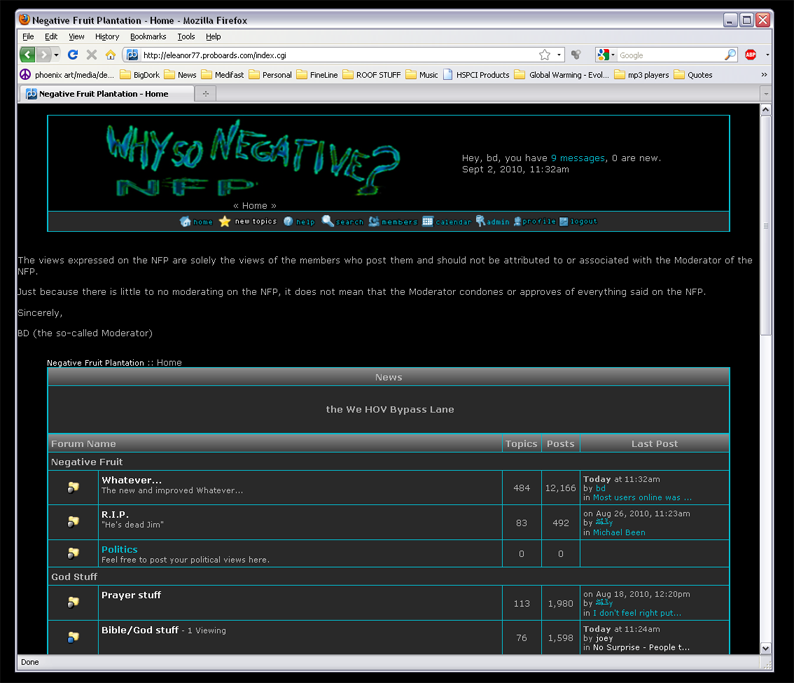Screen dimensions: 794x683
Task: Open the History menu
Action: point(107,36)
